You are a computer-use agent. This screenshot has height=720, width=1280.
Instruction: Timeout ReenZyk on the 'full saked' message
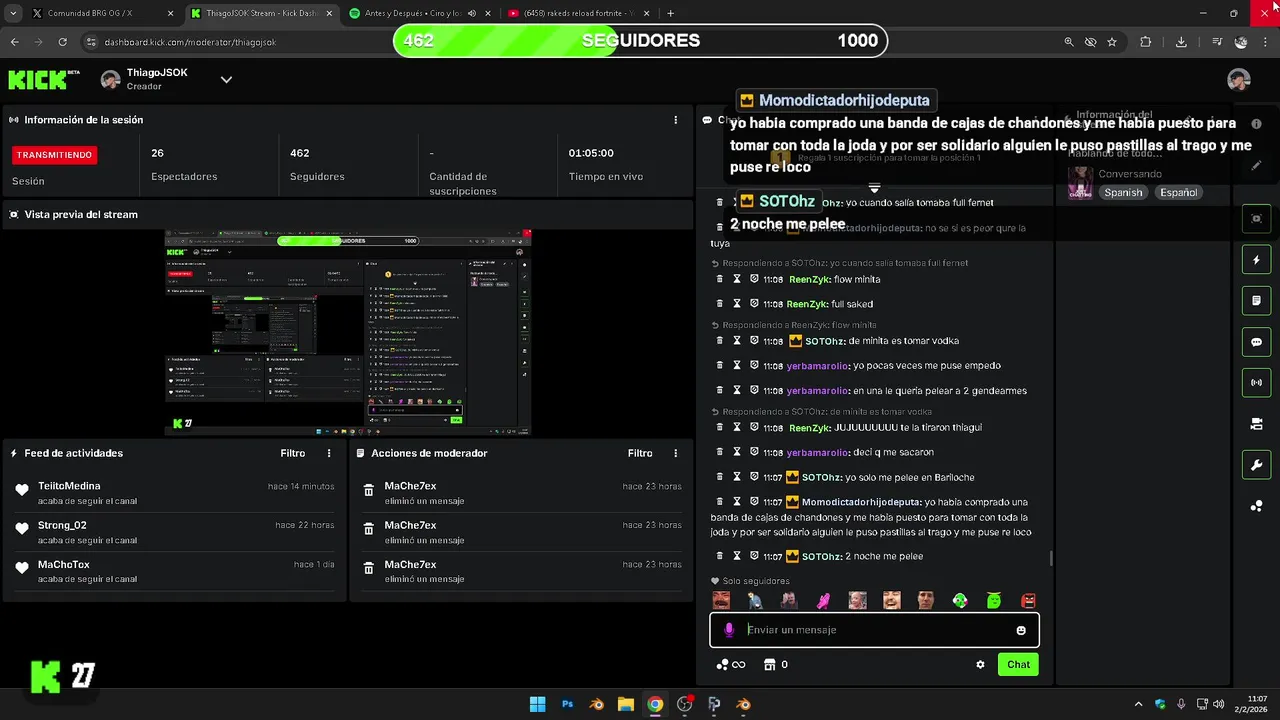737,304
